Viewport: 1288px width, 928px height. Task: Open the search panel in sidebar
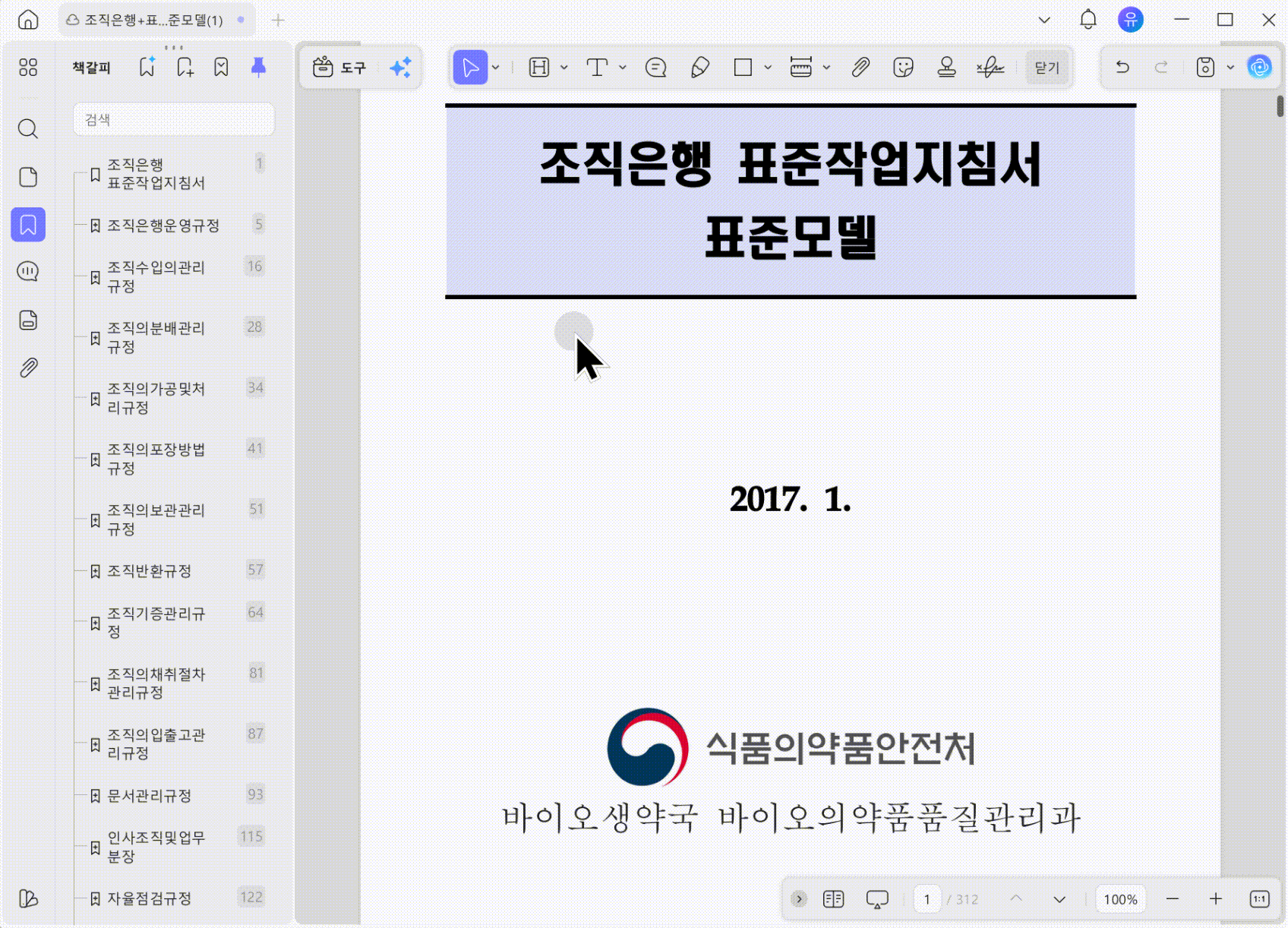pyautogui.click(x=28, y=128)
